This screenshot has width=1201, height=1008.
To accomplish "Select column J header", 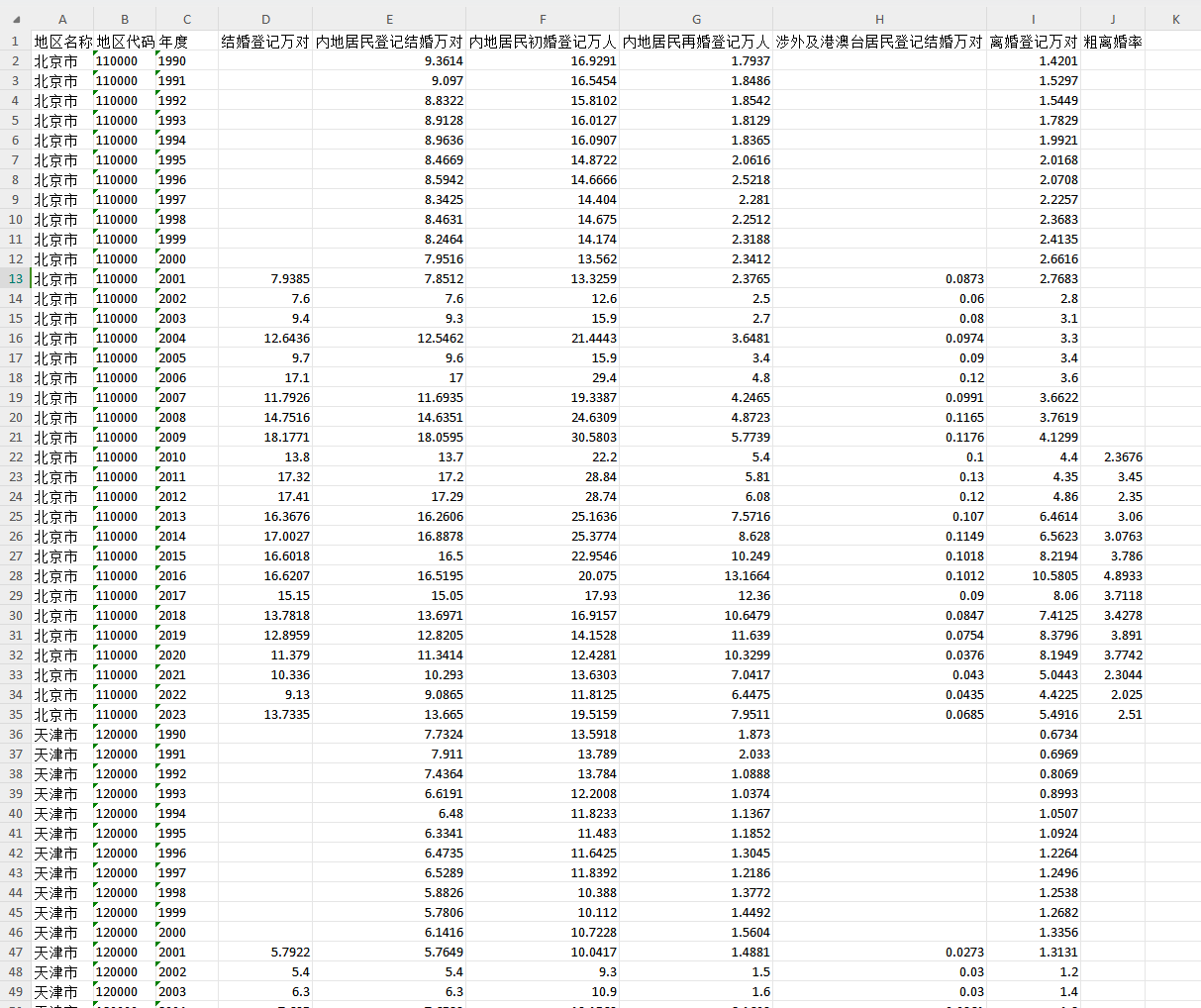I will point(1113,20).
